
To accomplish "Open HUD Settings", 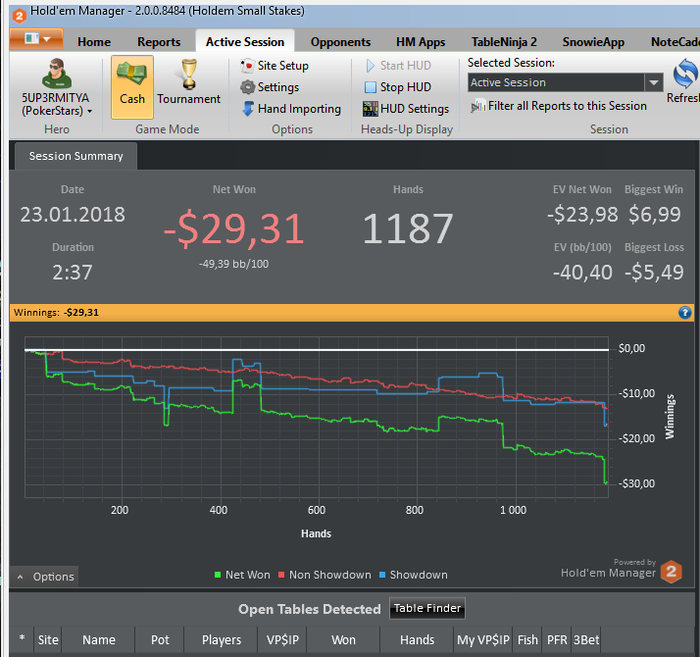I will (x=405, y=109).
